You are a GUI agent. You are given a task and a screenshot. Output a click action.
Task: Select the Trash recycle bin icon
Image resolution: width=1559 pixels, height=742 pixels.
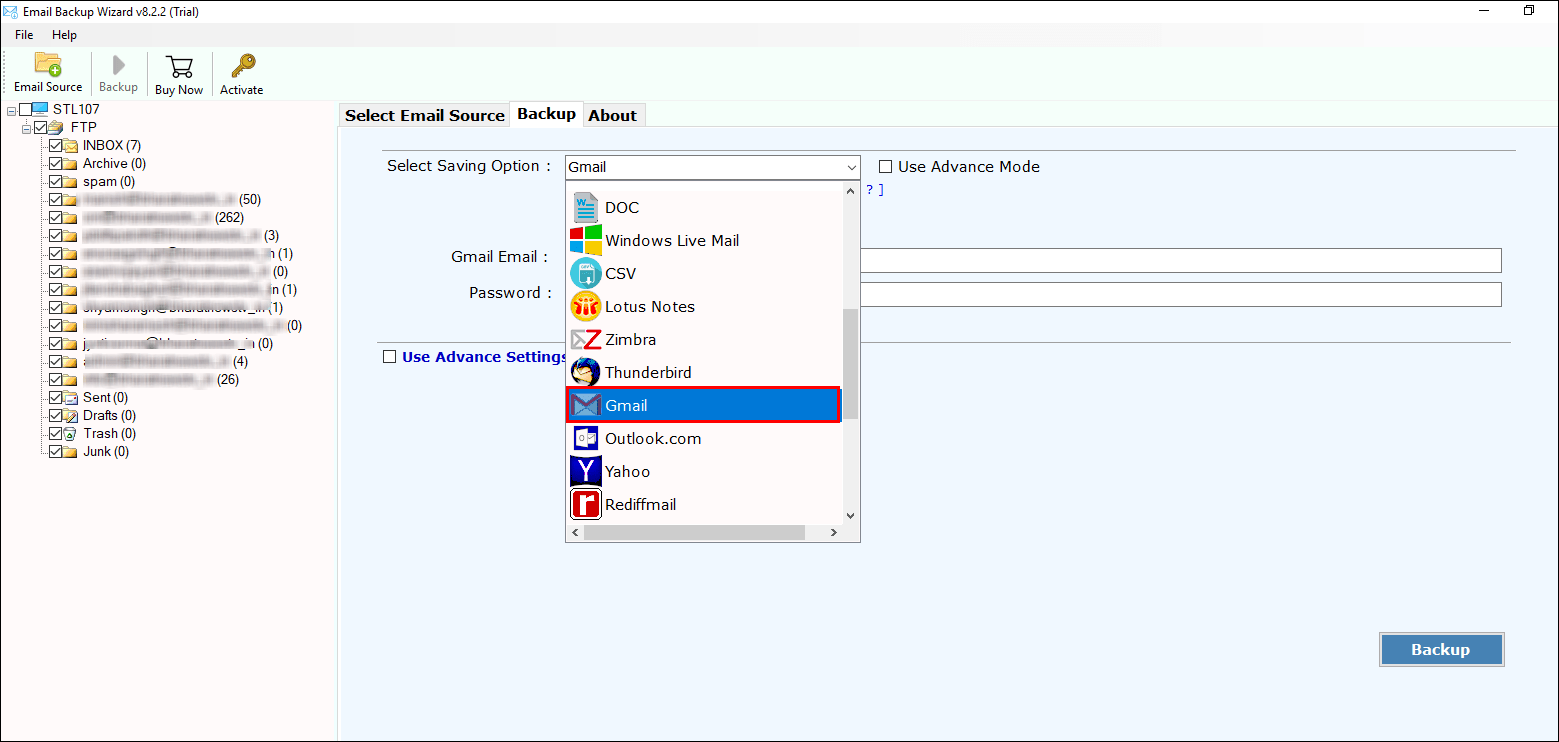coord(71,434)
